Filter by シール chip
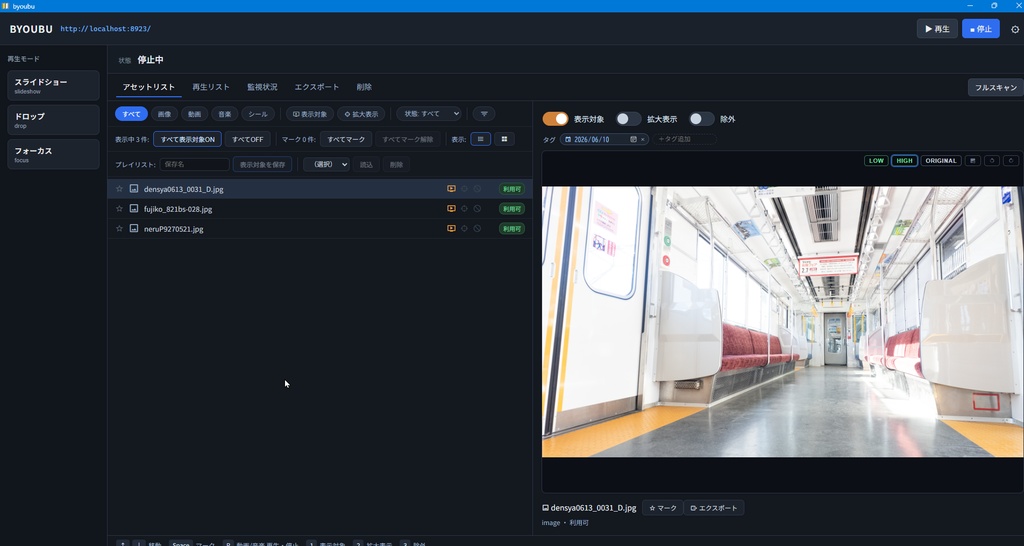1024x546 pixels. point(258,114)
